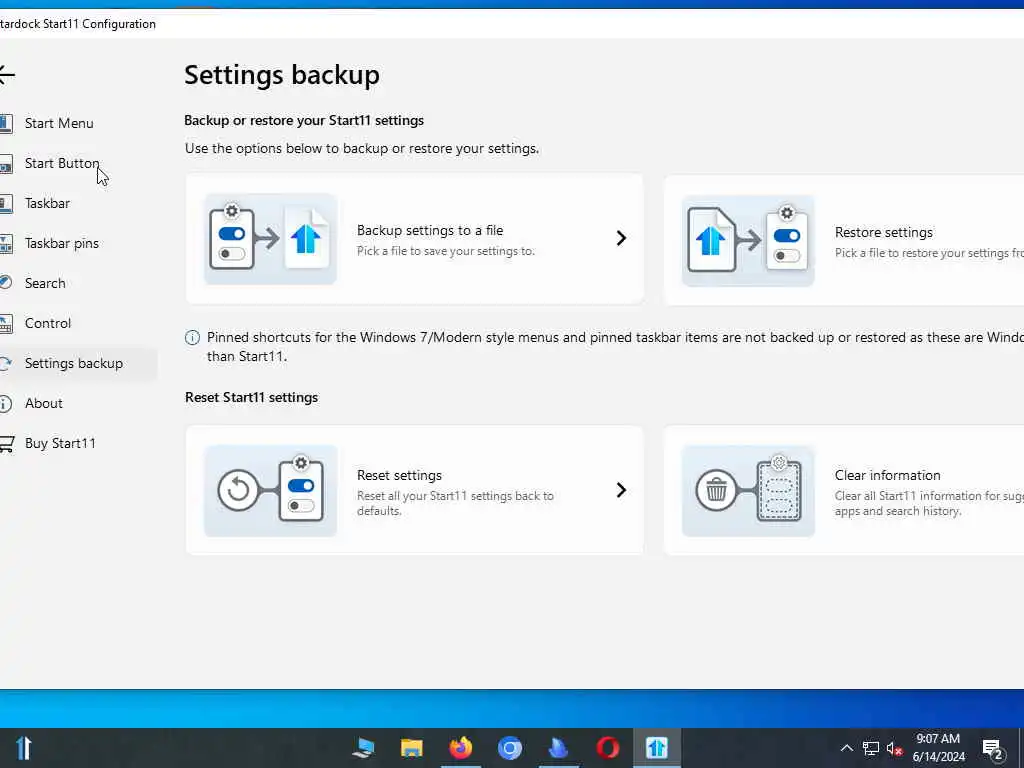Open the Start Menu section
Viewport: 1024px width, 768px height.
[59, 123]
